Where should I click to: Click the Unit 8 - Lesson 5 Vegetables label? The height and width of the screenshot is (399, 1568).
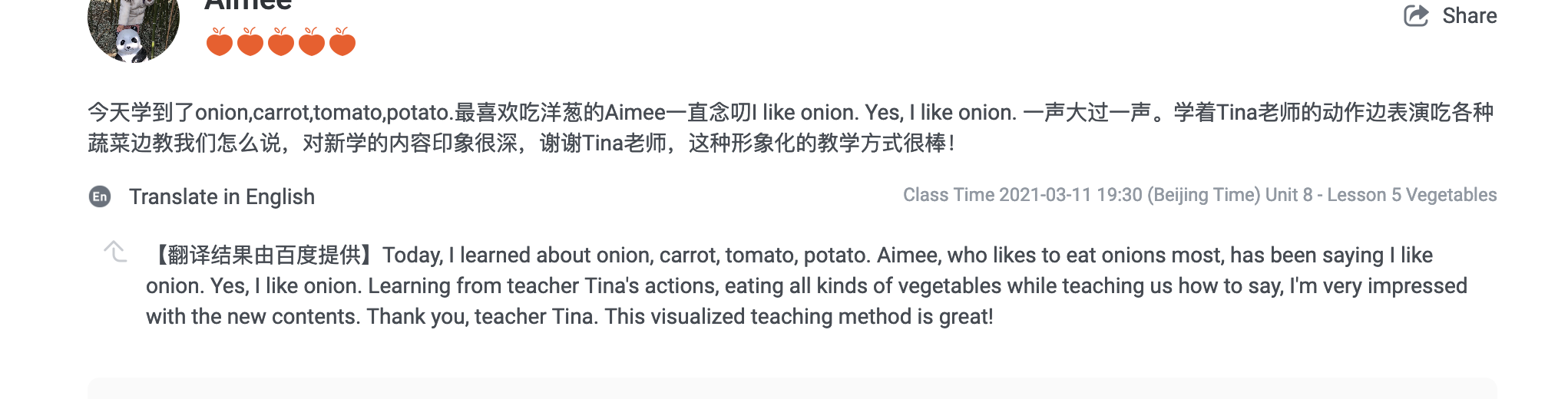pyautogui.click(x=1381, y=195)
